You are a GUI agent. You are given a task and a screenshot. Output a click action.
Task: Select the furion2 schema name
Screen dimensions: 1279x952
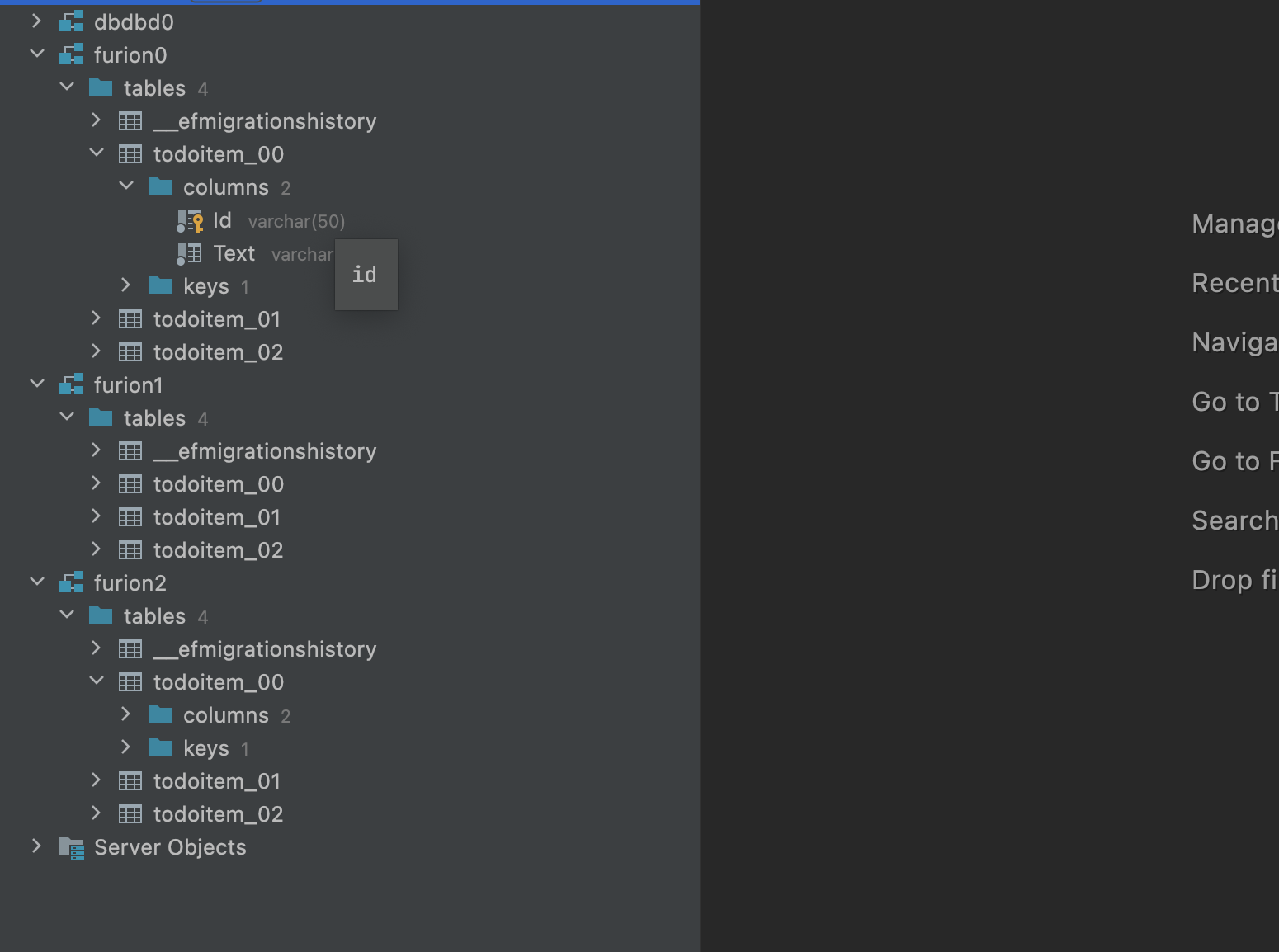click(x=130, y=583)
